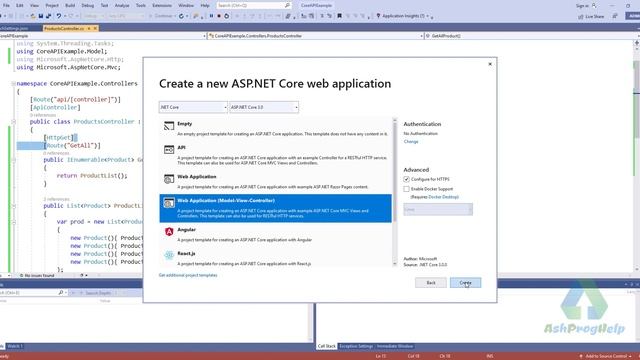The image size is (640, 360).
Task: Open the Analyze menu
Action: coord(122,6)
